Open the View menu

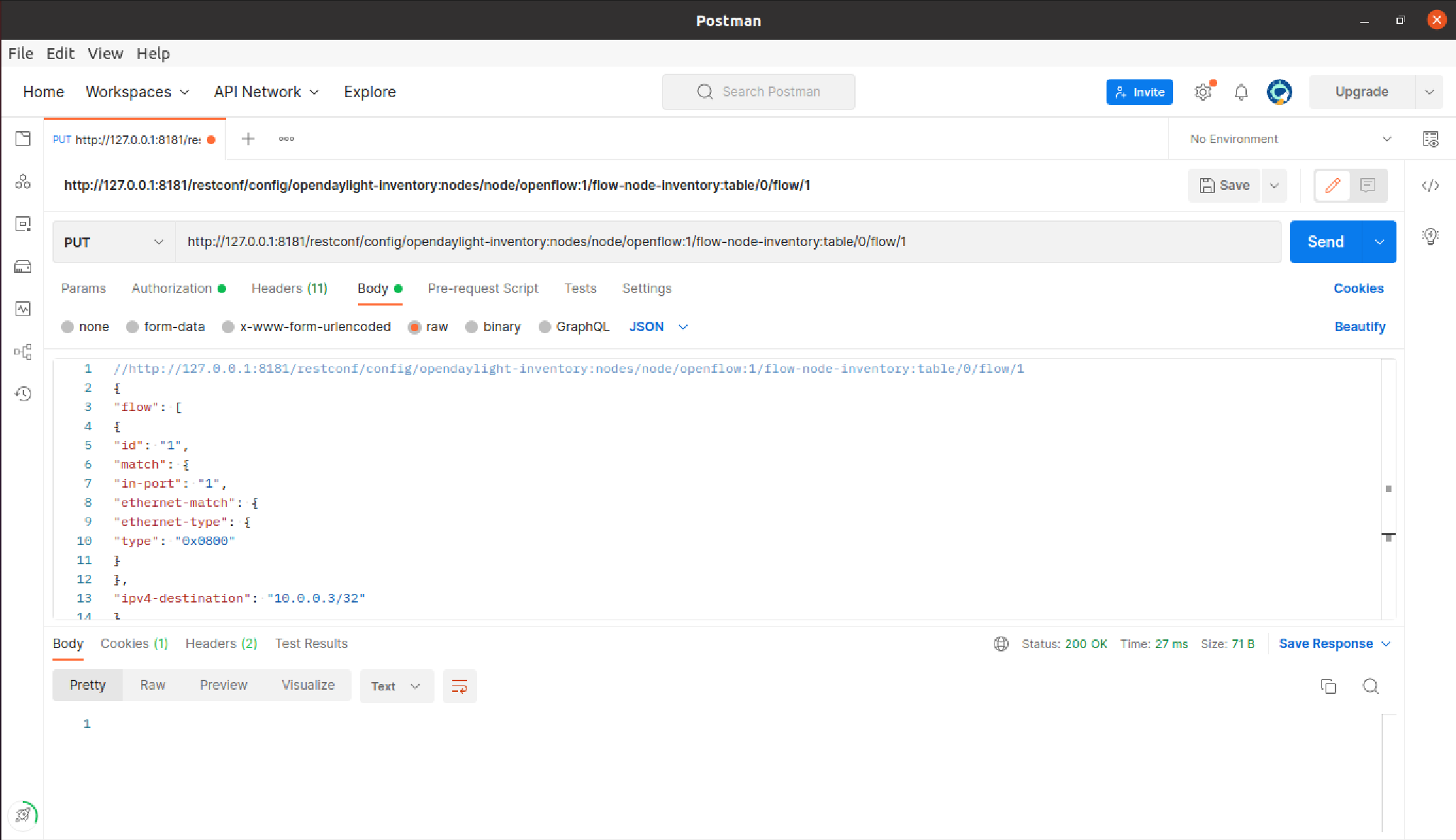[105, 54]
